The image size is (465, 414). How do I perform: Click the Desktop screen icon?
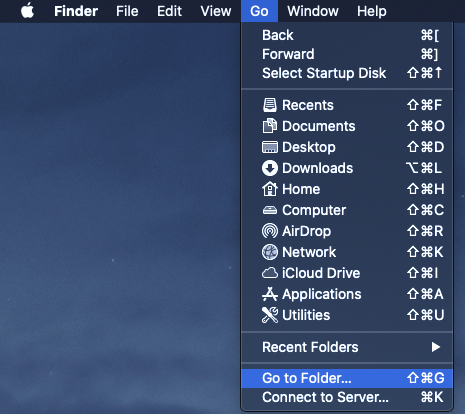(269, 147)
